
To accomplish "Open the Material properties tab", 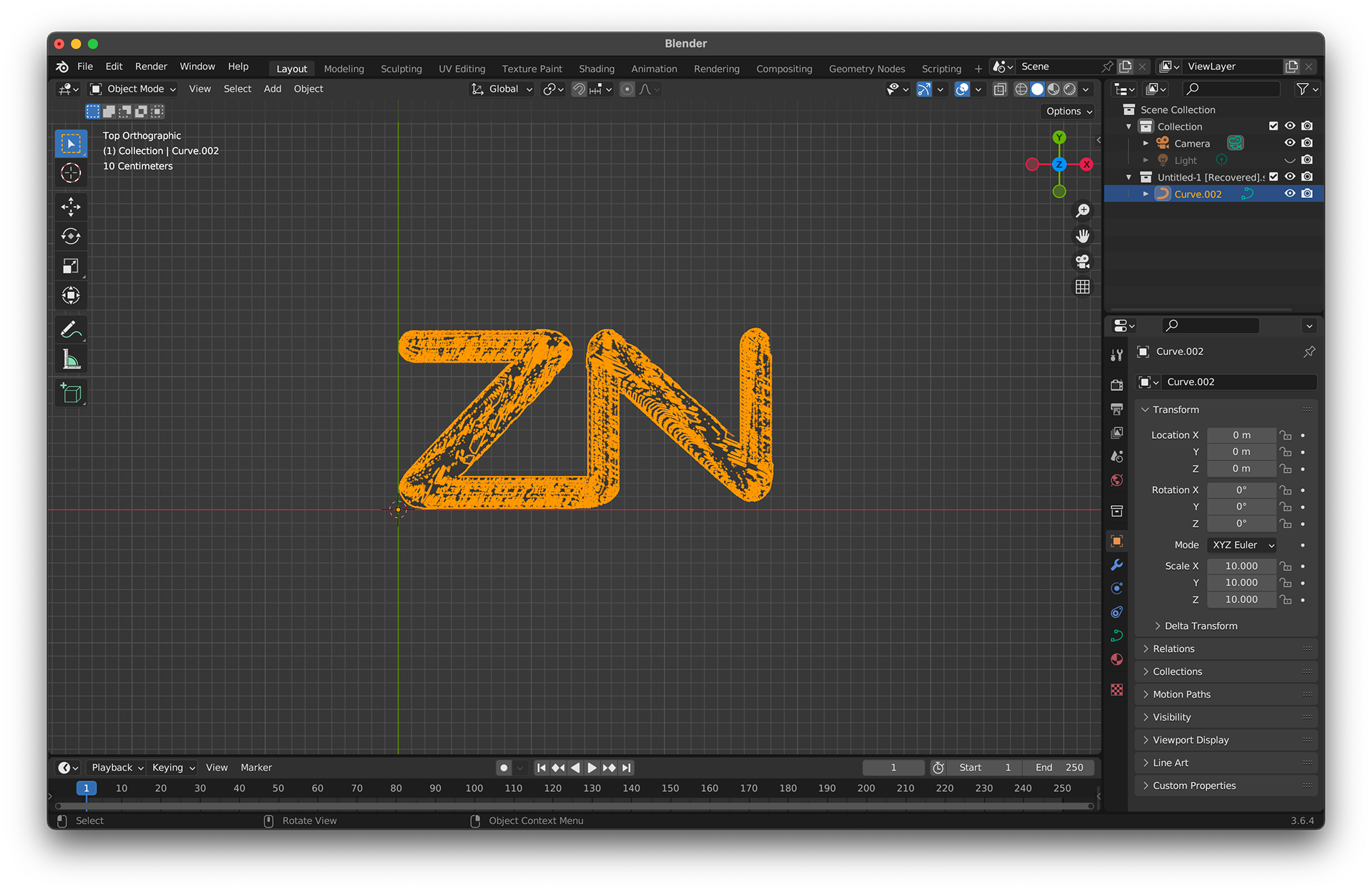I will [x=1117, y=659].
